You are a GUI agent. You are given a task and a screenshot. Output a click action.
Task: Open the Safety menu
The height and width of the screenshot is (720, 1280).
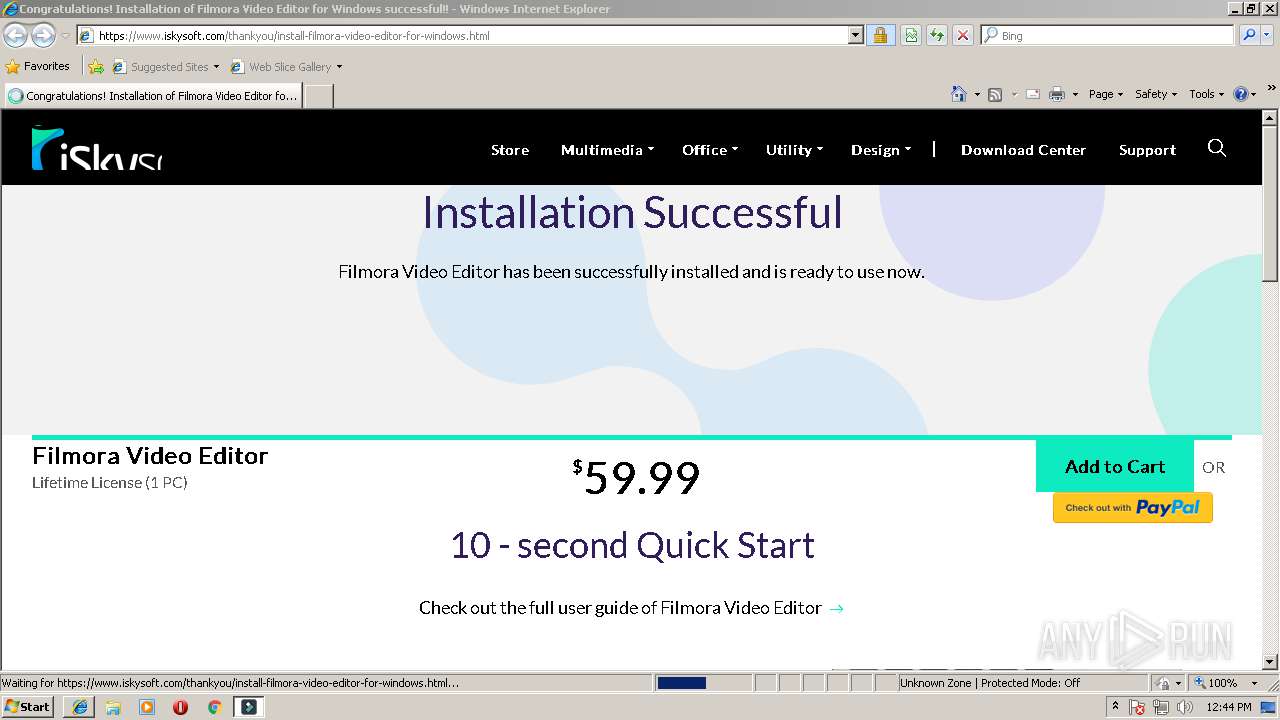(1156, 94)
